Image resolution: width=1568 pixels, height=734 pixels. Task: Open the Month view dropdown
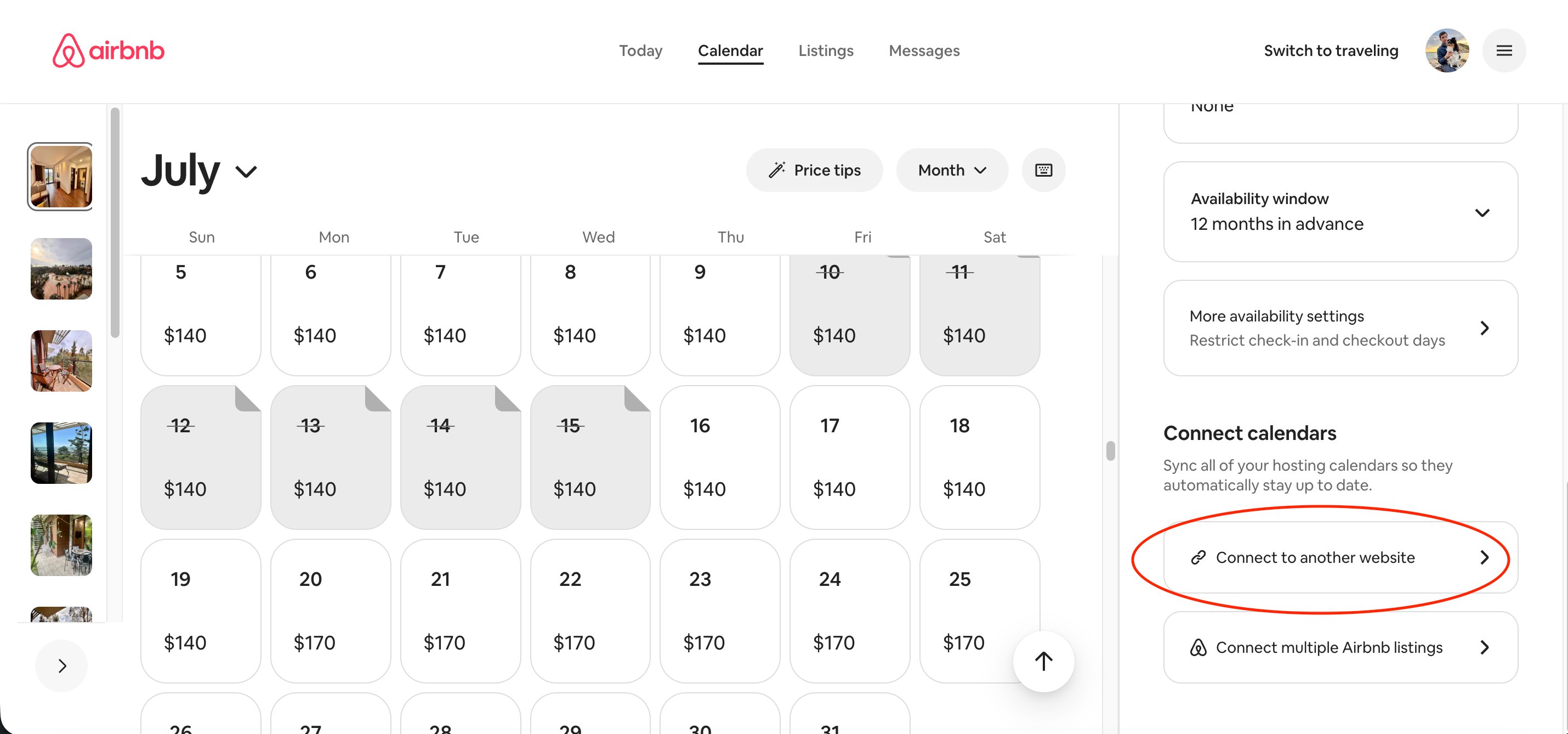952,170
